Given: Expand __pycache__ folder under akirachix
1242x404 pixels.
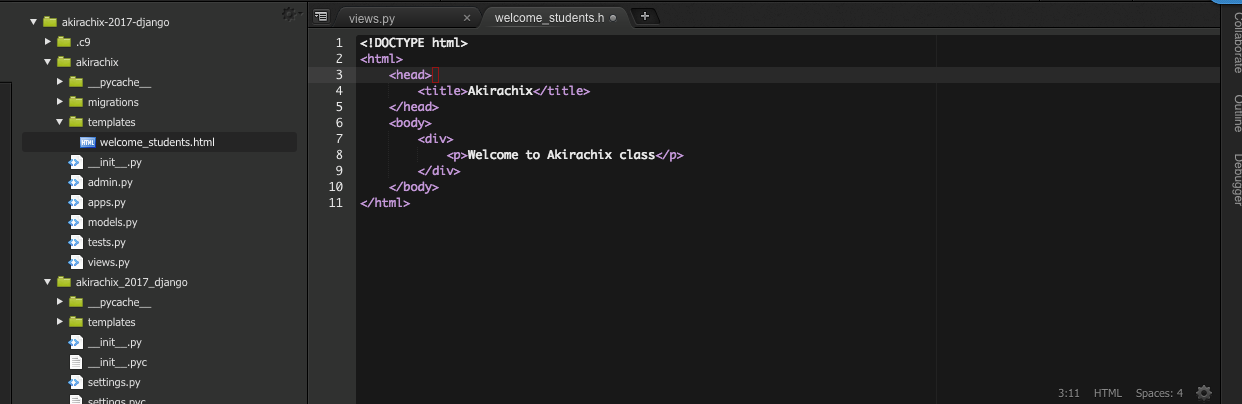Looking at the screenshot, I should tap(61, 82).
